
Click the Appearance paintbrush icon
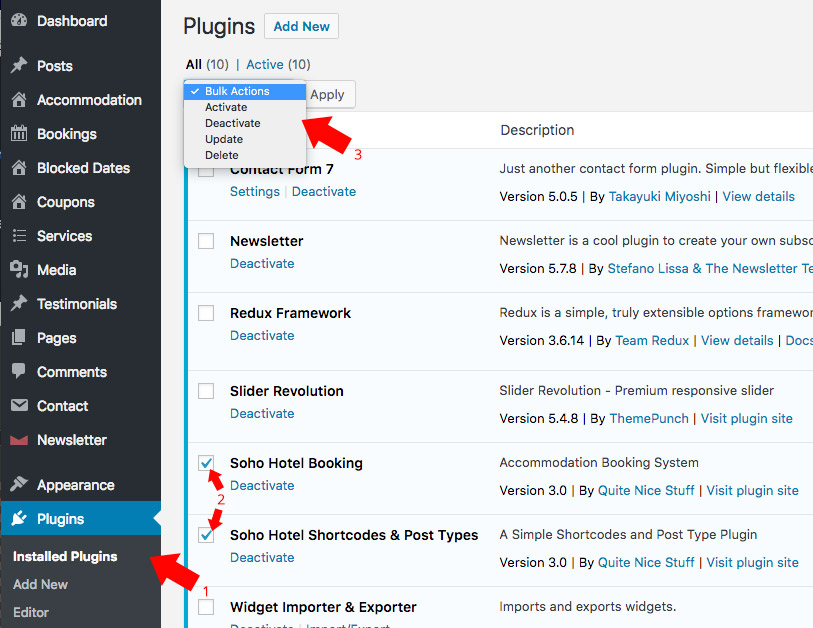pyautogui.click(x=19, y=485)
